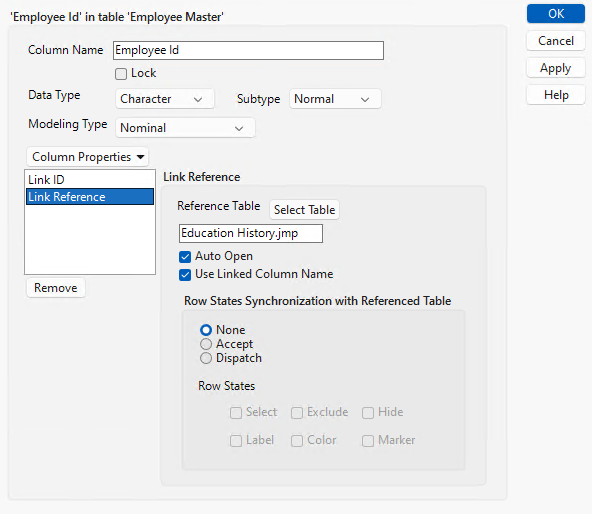
Task: Click the Column Name input field
Action: pyautogui.click(x=248, y=50)
